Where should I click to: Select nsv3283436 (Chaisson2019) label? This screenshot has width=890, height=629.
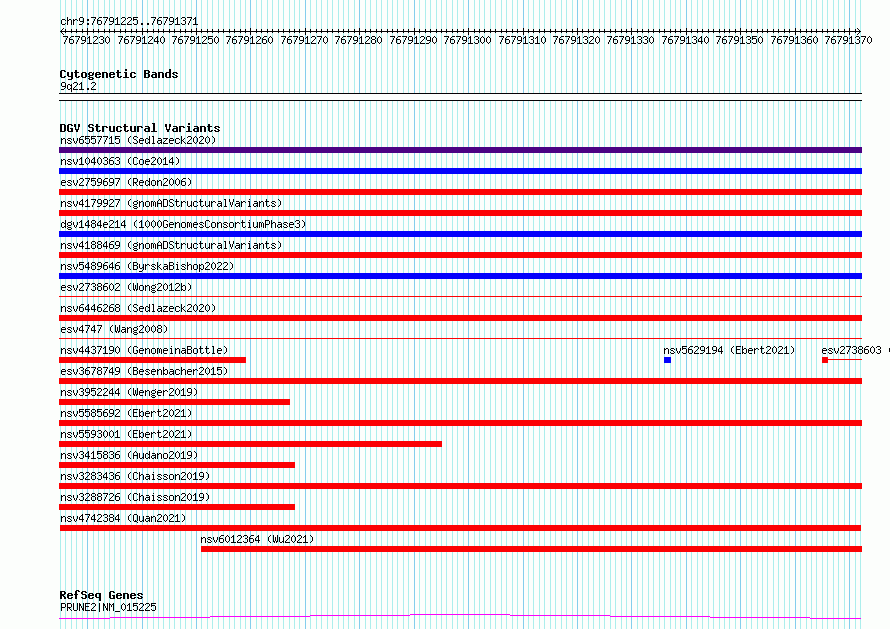coord(135,476)
